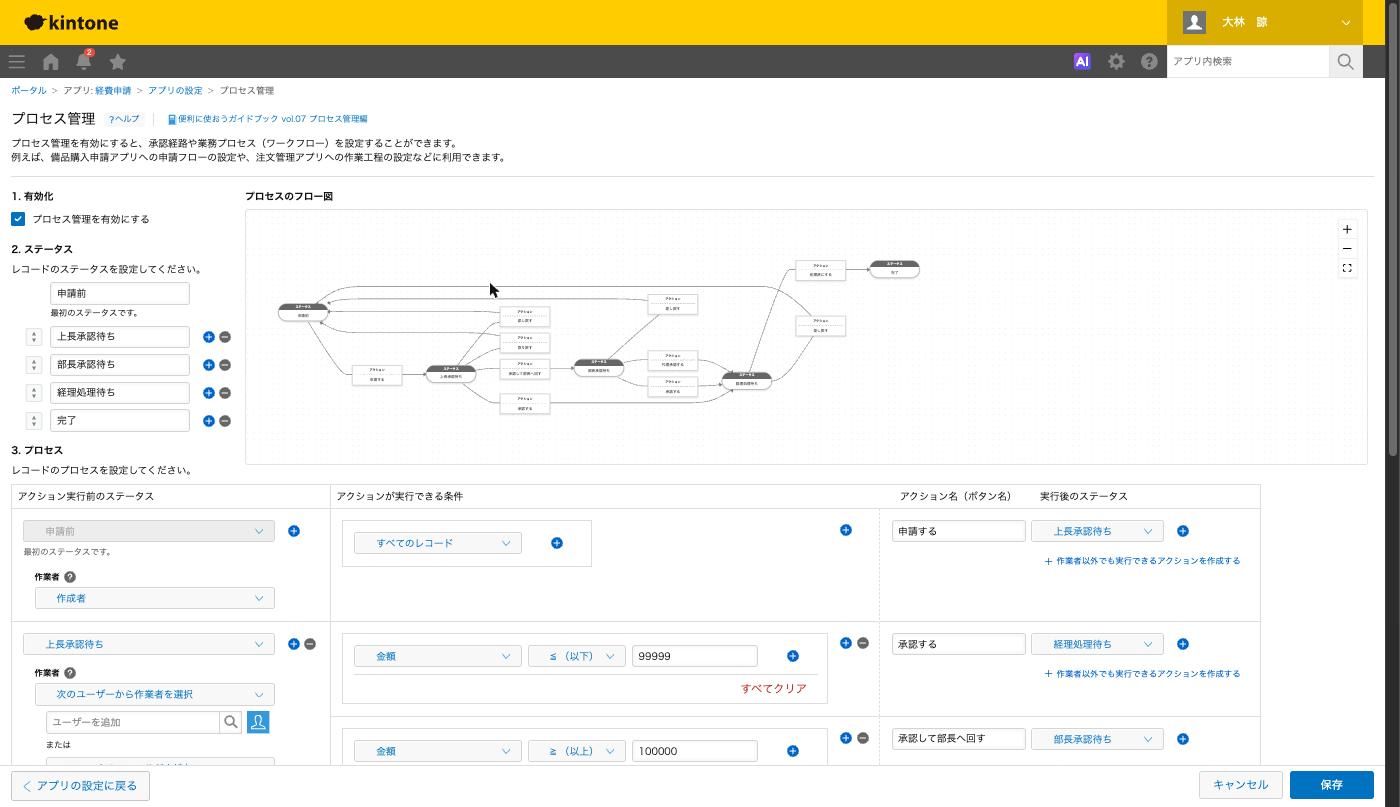Open the settings gear in header
1400x807 pixels.
[x=1116, y=61]
